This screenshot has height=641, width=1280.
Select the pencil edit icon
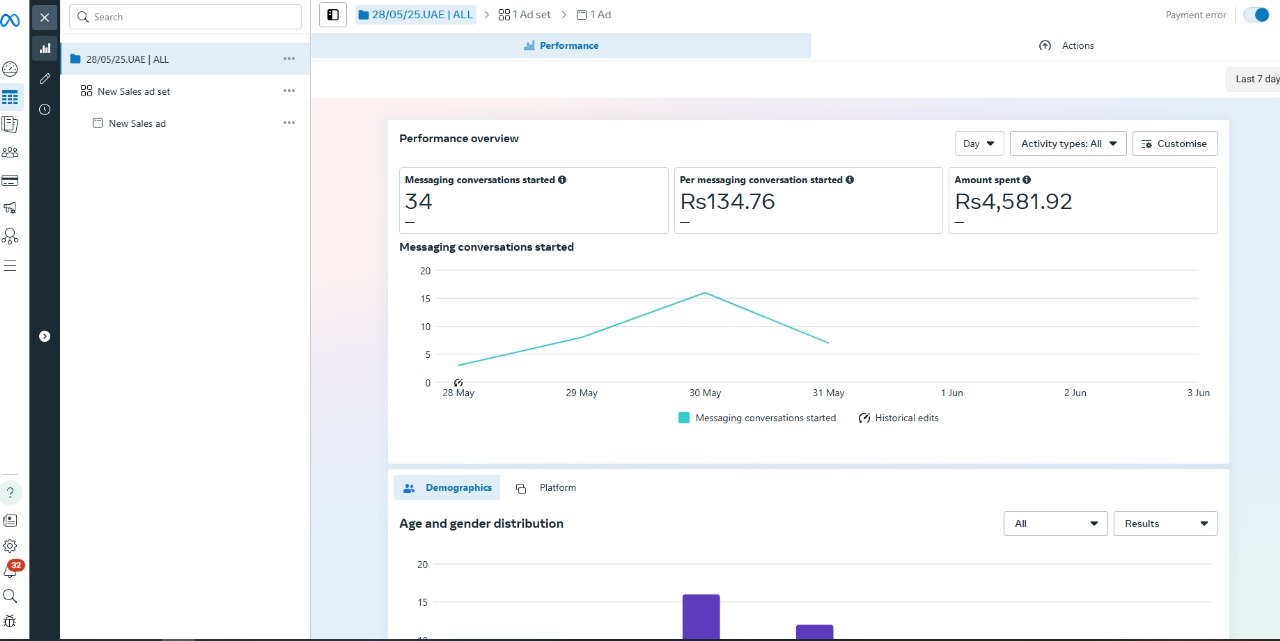(45, 78)
